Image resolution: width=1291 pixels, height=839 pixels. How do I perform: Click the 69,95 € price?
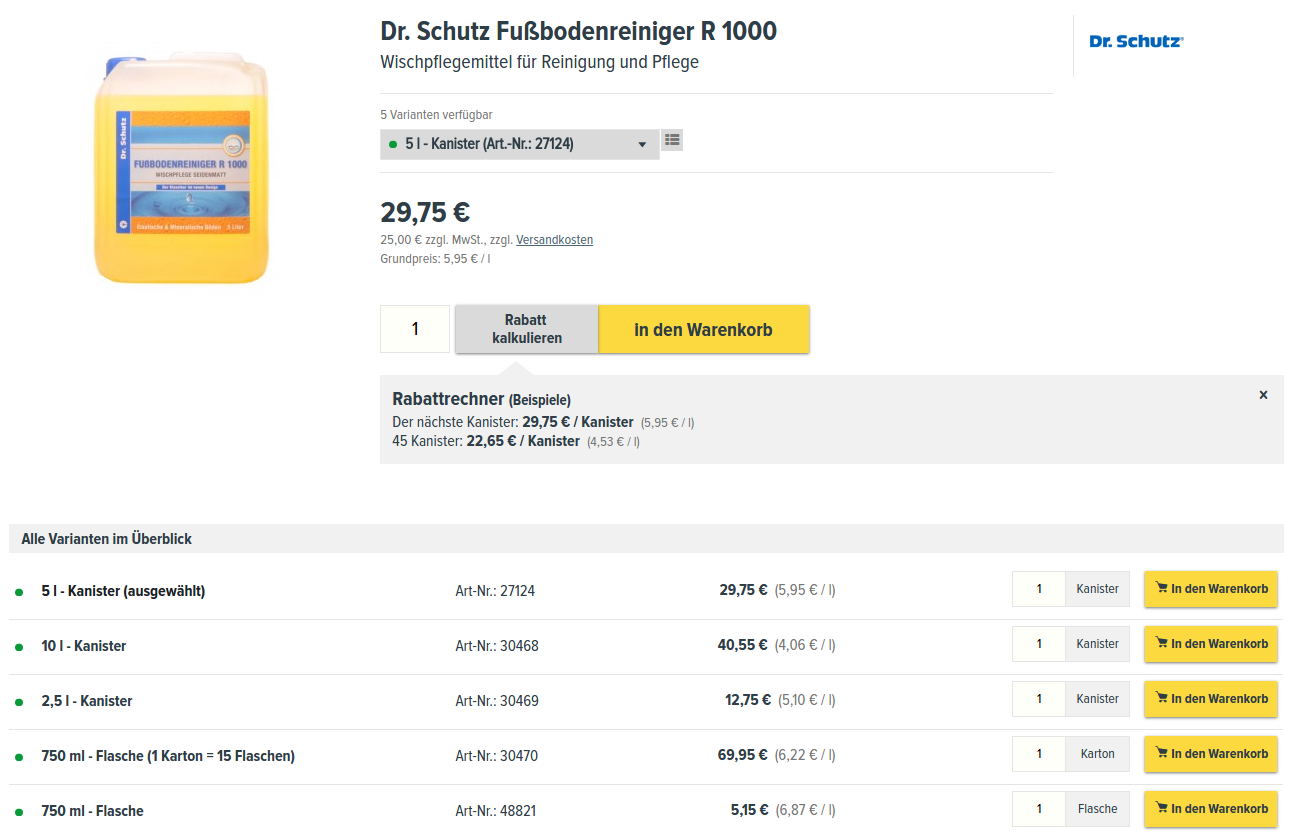pos(742,755)
